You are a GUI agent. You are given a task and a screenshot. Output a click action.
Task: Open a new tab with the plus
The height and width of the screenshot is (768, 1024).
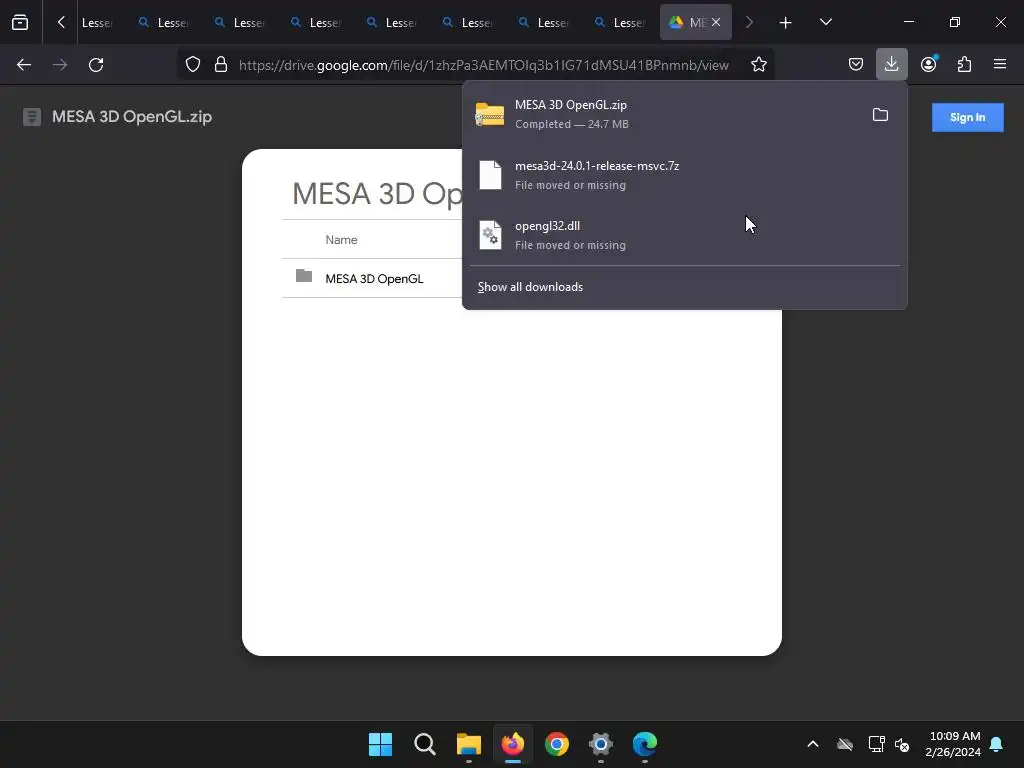tap(786, 23)
